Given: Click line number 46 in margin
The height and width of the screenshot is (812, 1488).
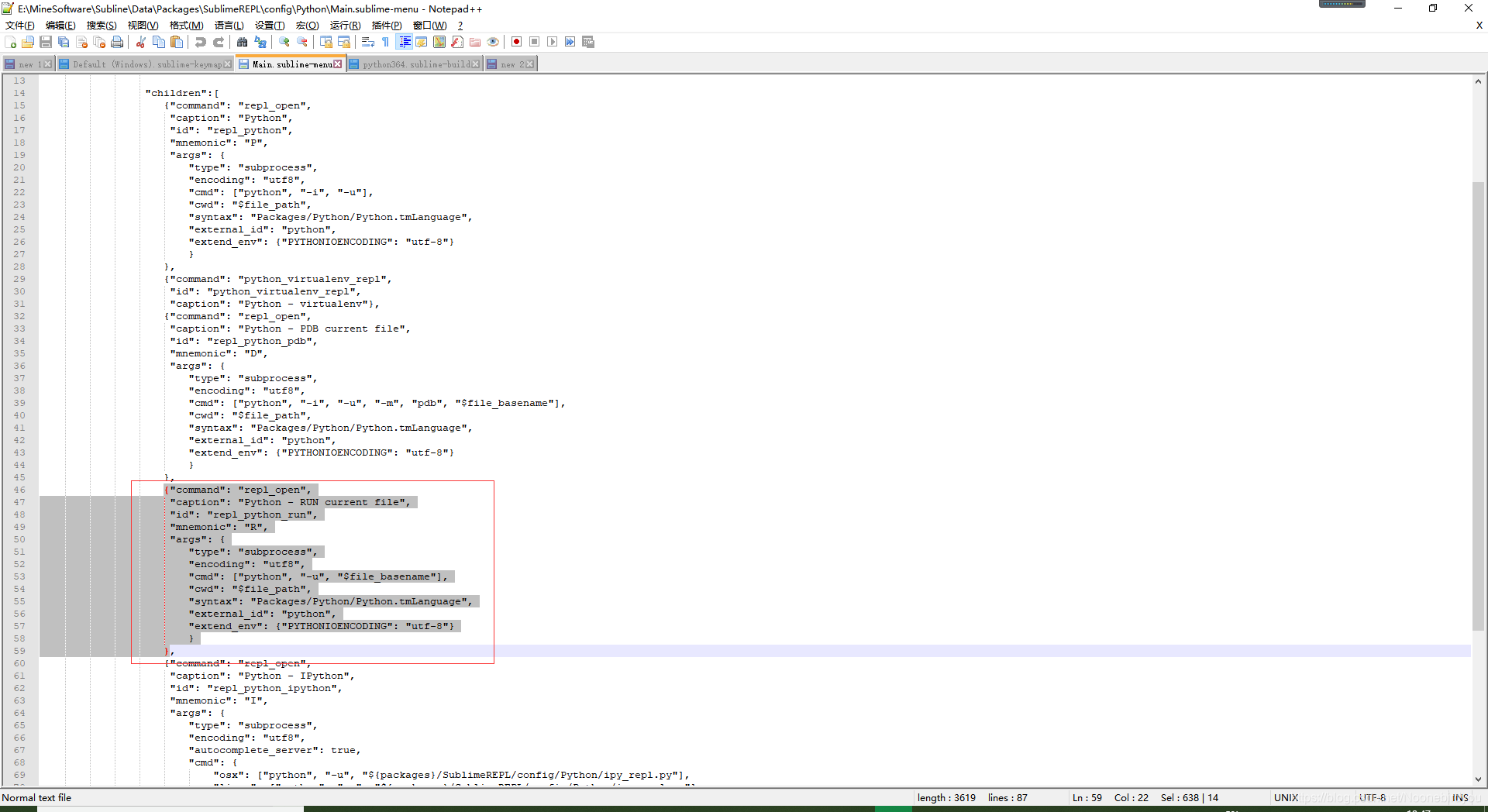Looking at the screenshot, I should (19, 490).
